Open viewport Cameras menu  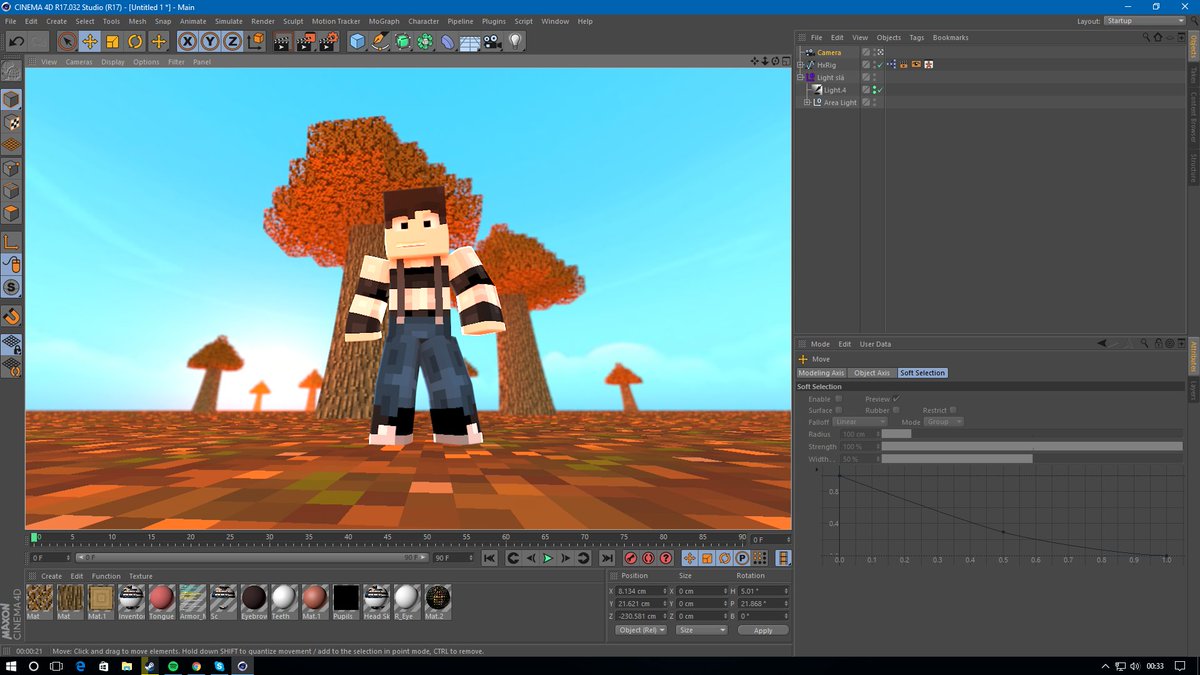pos(79,62)
